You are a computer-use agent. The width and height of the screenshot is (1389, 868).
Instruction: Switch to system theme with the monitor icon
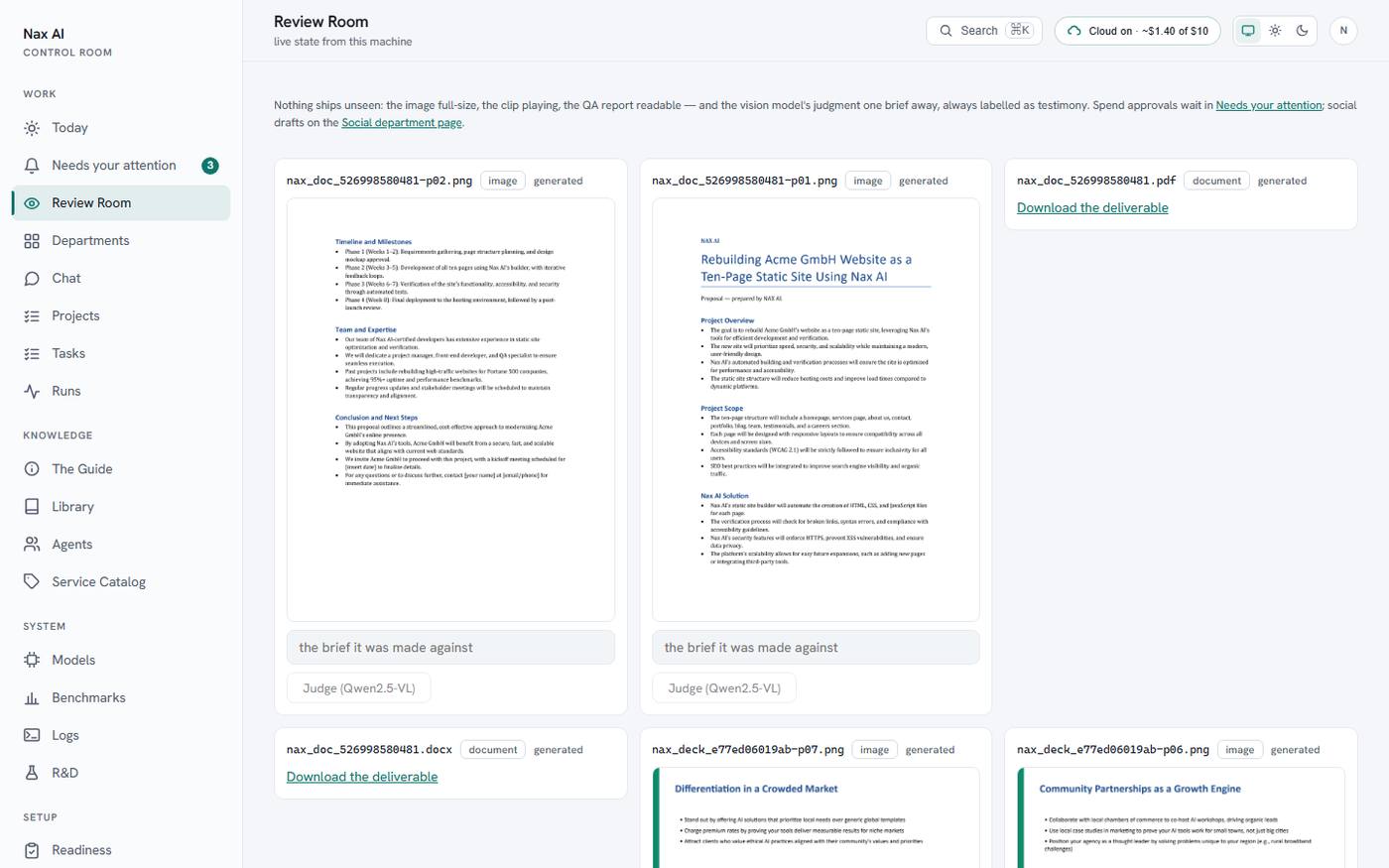point(1248,31)
